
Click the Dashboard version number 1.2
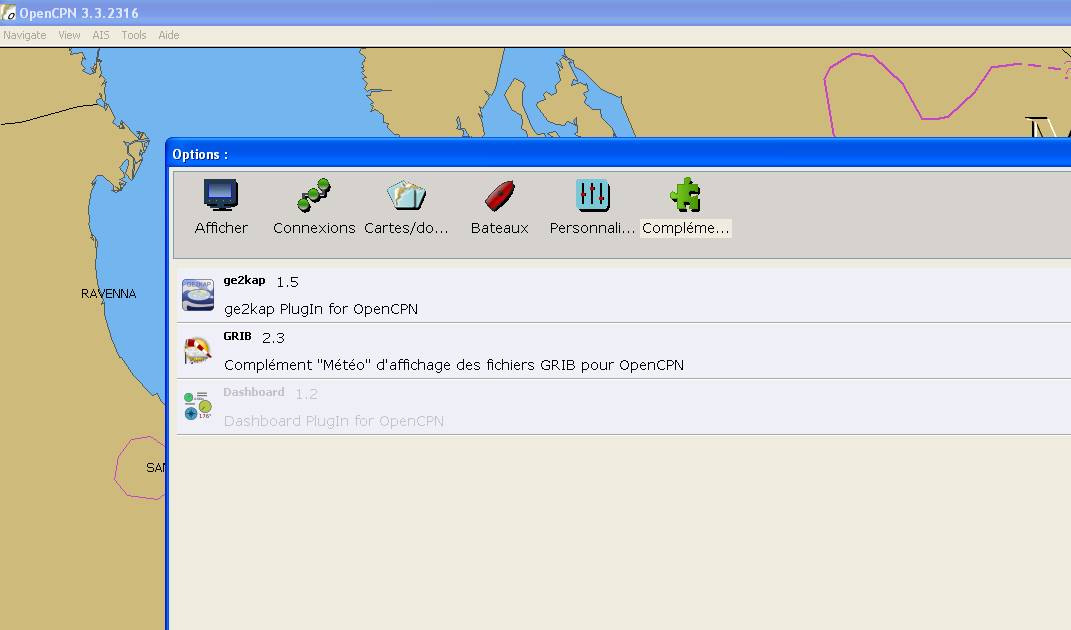point(306,394)
